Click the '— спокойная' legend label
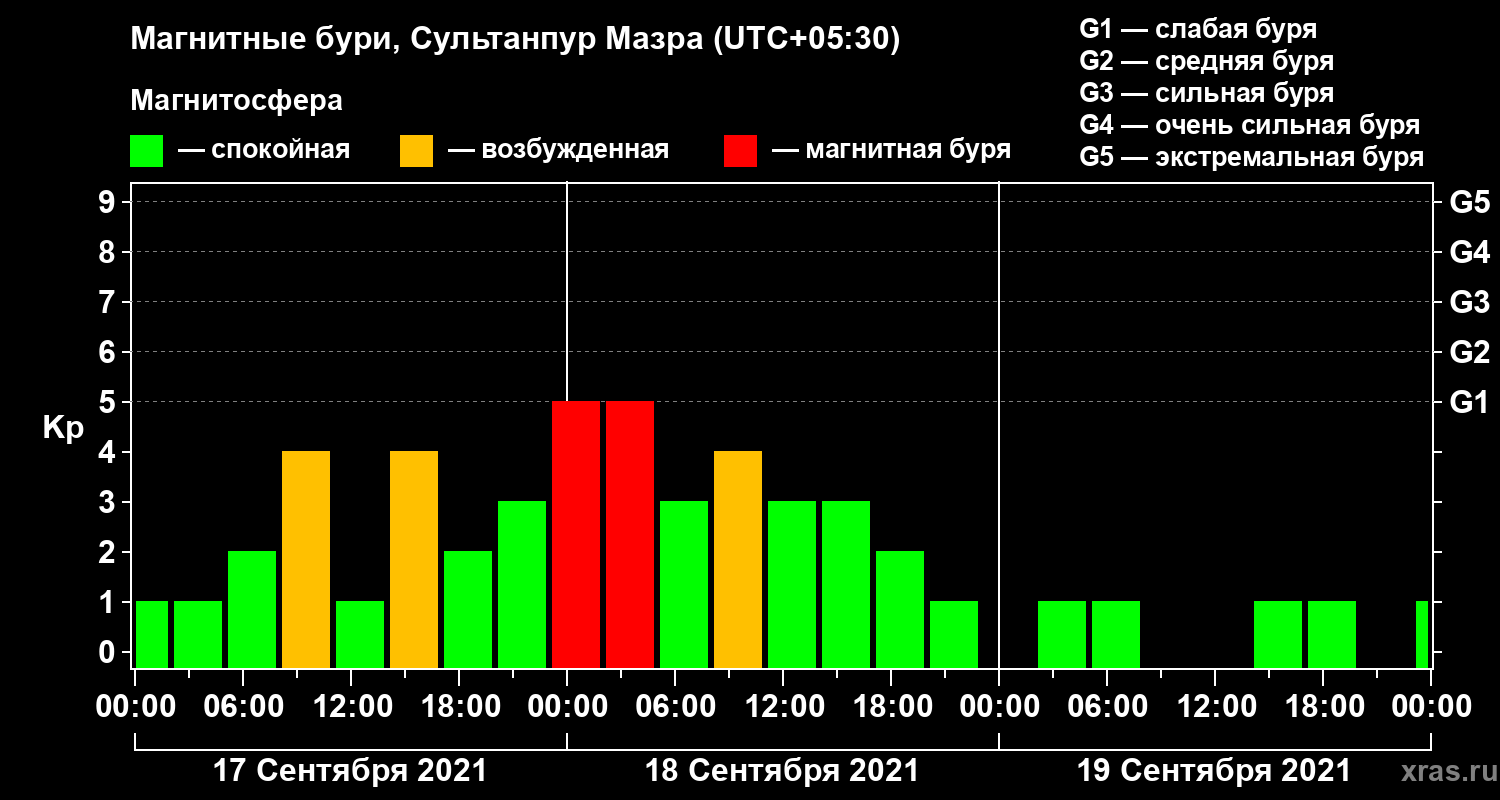 (x=264, y=151)
